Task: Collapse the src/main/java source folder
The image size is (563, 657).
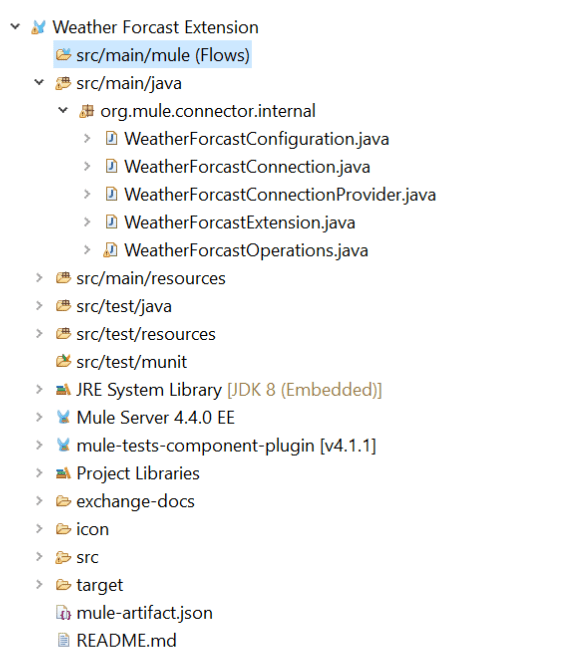Action: tap(39, 83)
